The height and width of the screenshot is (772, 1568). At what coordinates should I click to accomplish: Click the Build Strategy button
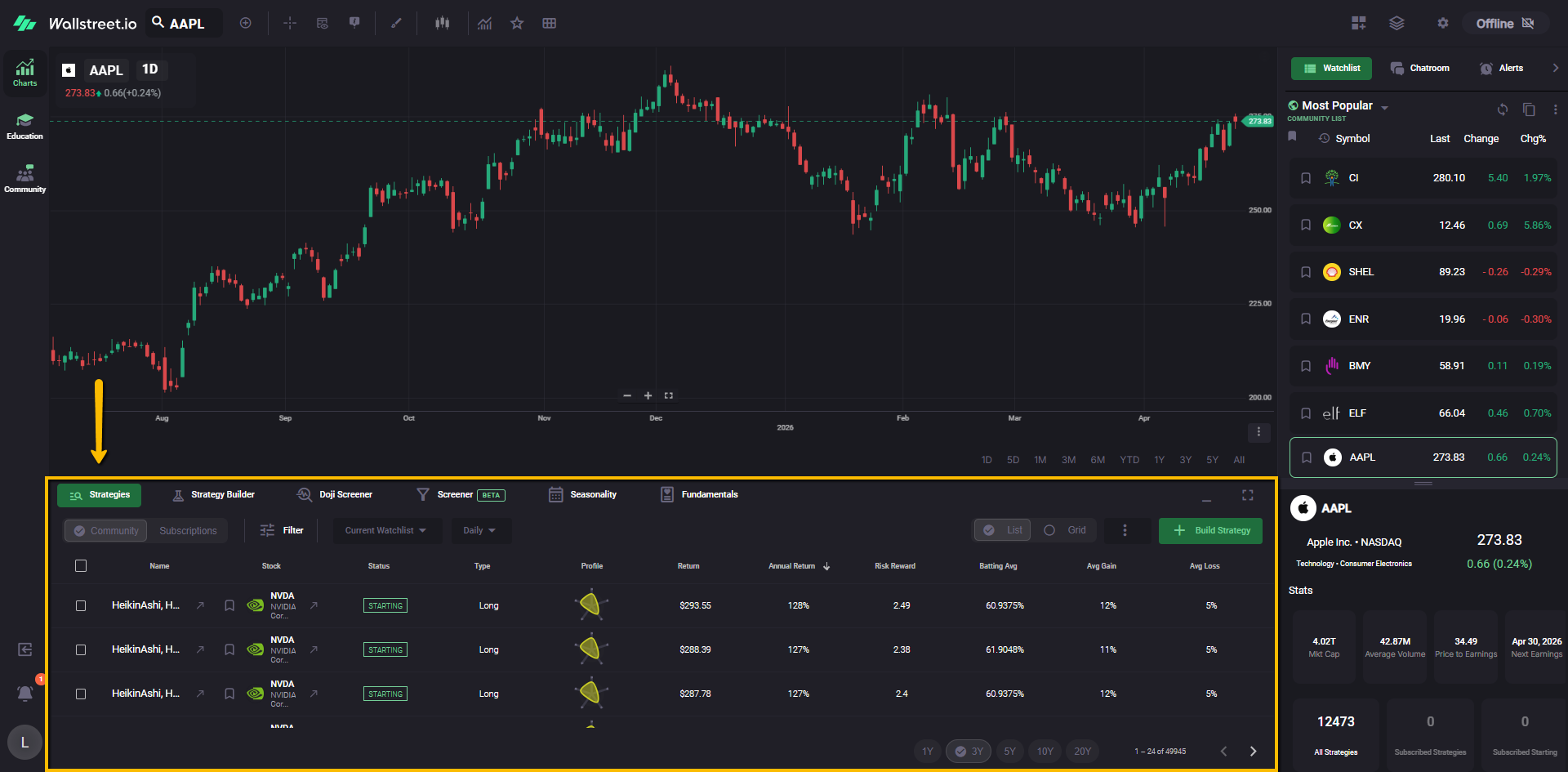[1210, 531]
